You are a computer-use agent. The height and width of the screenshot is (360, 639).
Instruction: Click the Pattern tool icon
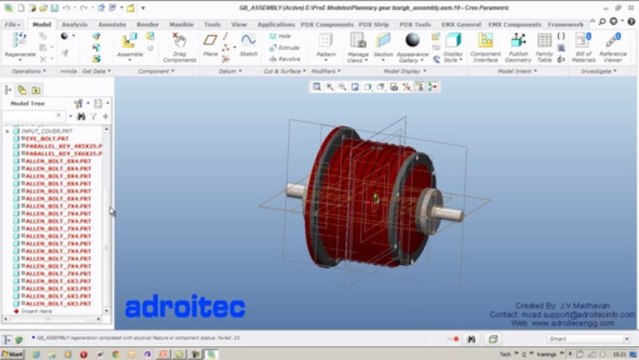(326, 41)
